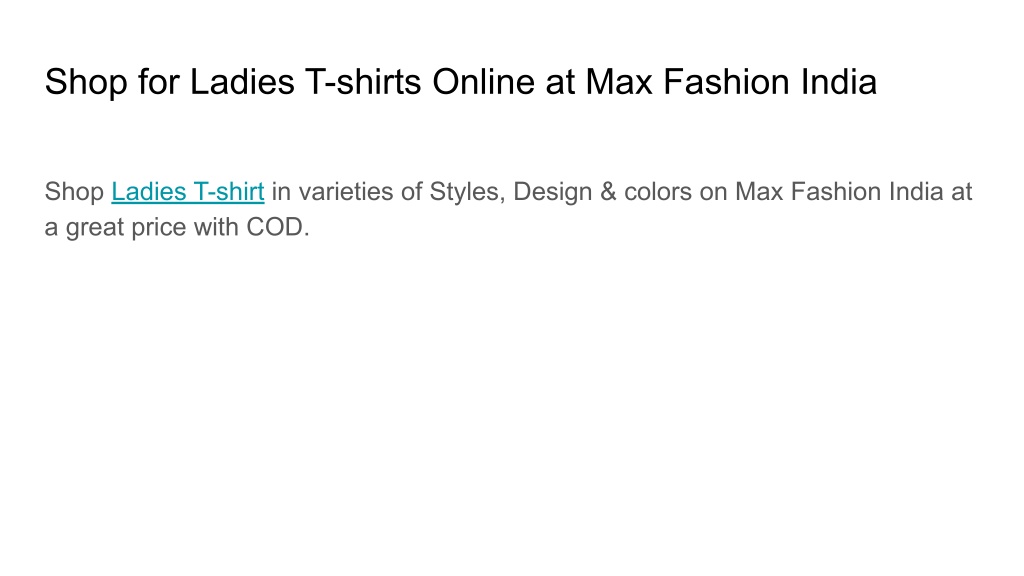Click 'T-shirts' in the title heading
This screenshot has width=1024, height=576.
[363, 82]
